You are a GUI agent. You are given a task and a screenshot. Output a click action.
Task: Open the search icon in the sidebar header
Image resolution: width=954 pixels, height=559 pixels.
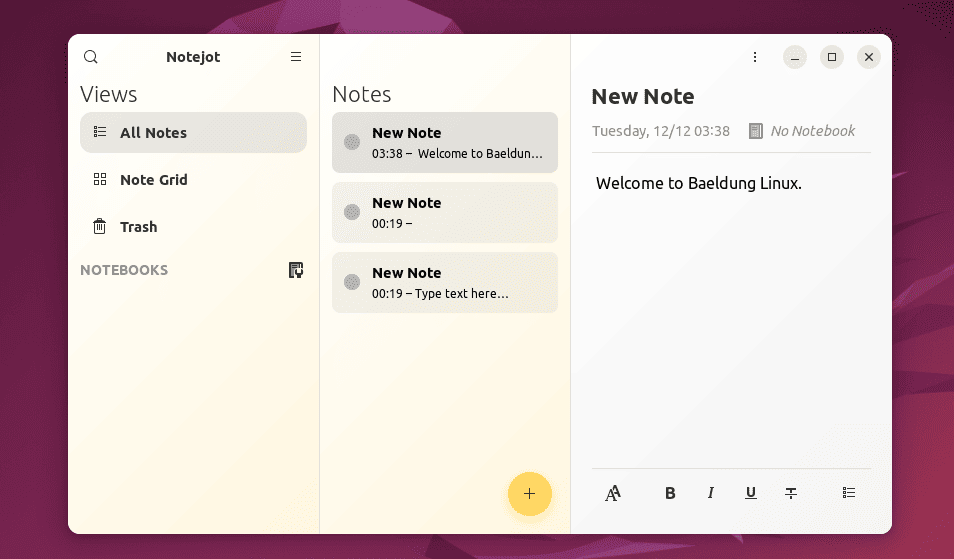click(x=91, y=57)
